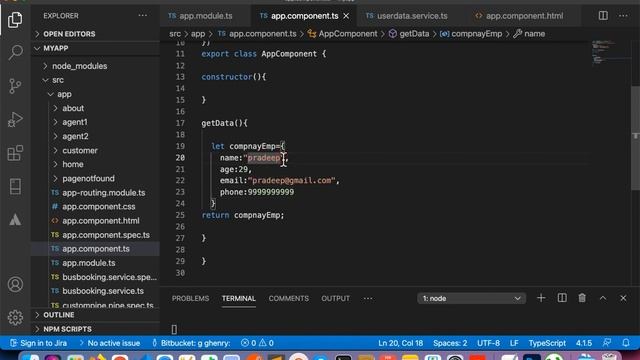This screenshot has height=360, width=640.
Task: Close the app.component.ts tab
Action: tap(346, 16)
